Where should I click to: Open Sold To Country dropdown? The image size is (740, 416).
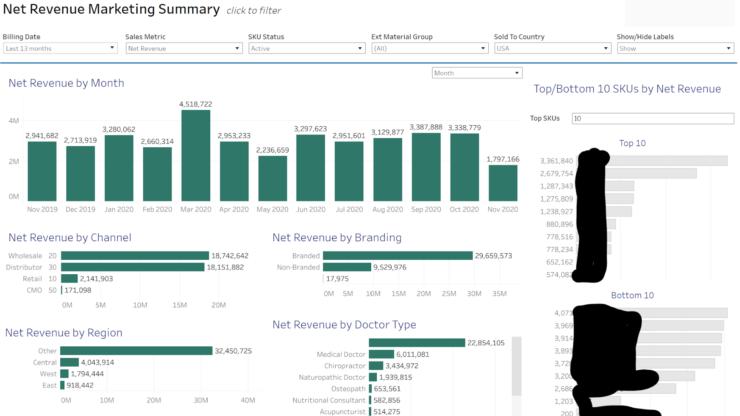click(550, 48)
